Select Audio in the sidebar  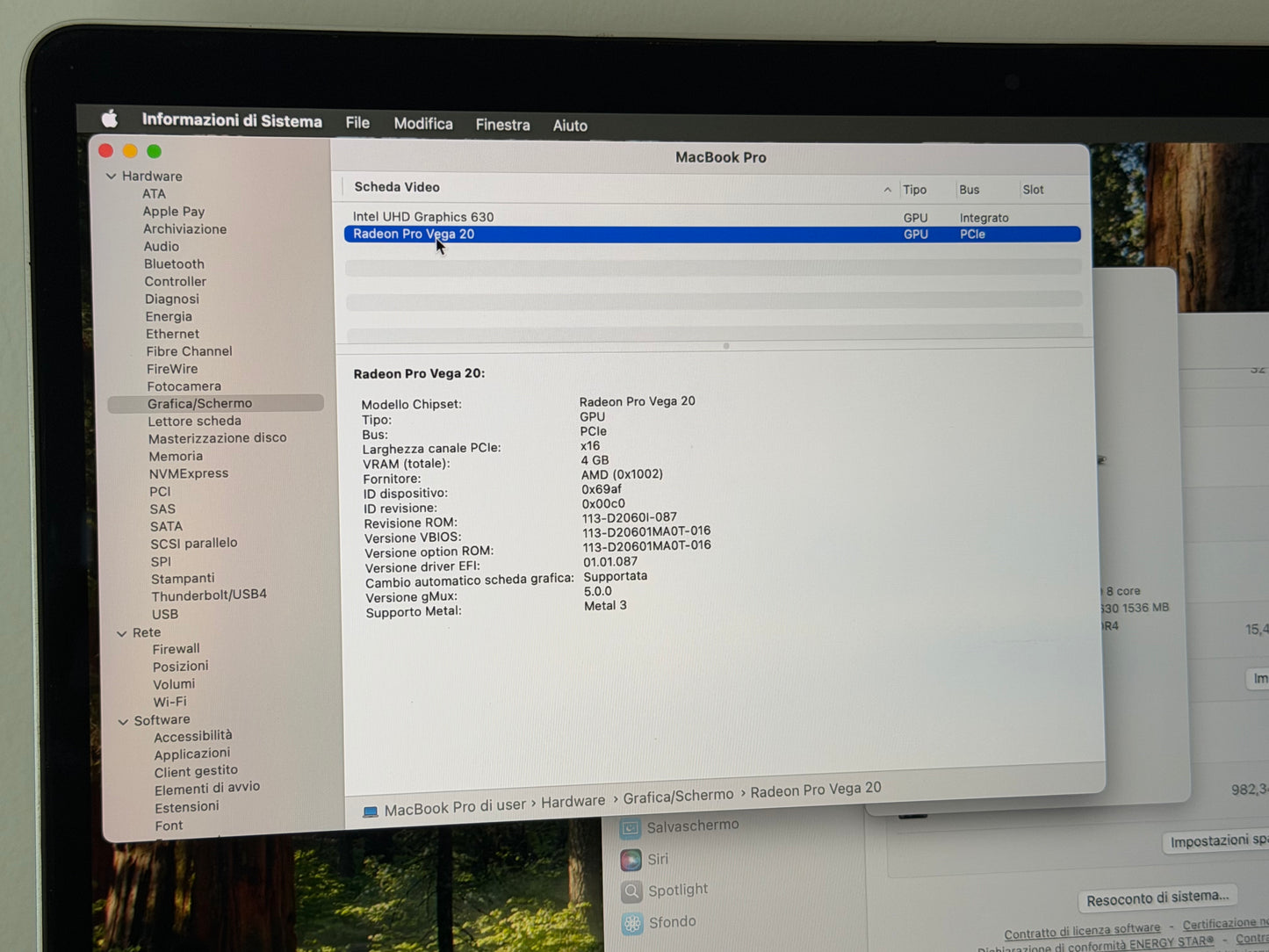[x=162, y=247]
